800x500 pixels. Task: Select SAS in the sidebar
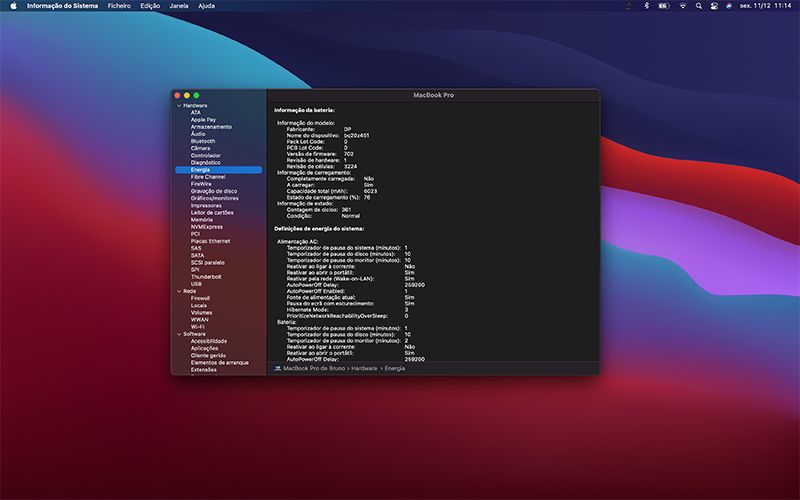(196, 248)
